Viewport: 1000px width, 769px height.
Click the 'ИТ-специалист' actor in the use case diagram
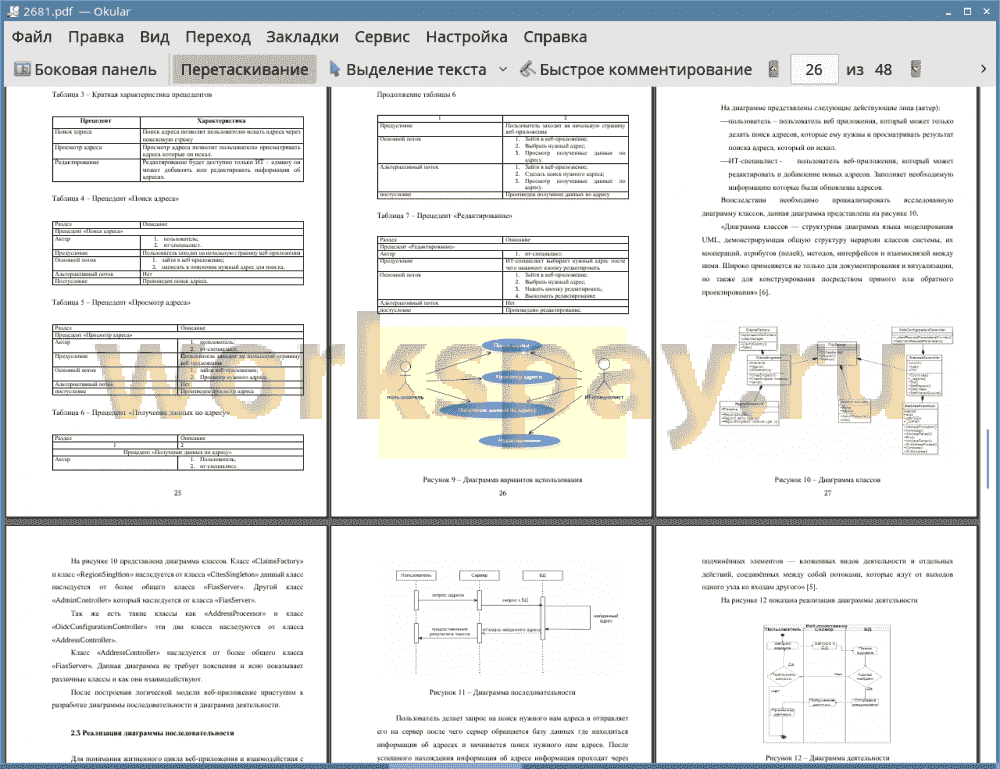(x=603, y=379)
